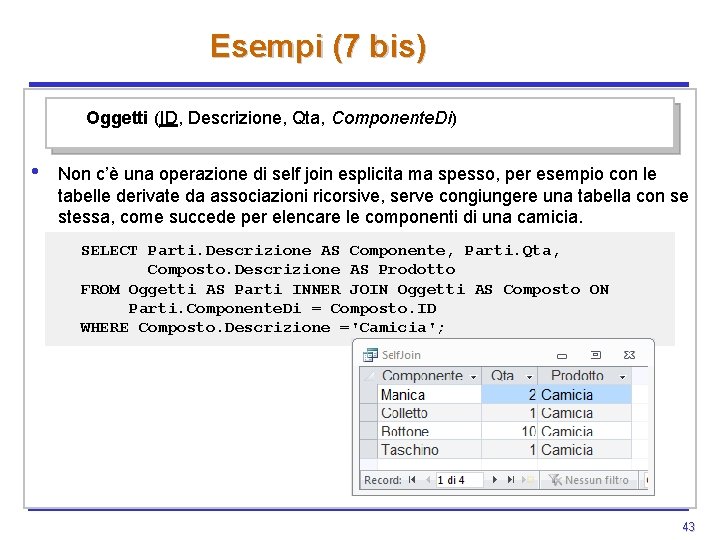Click 'Camicia' in the Taschino row
The image size is (720, 540).
point(585,450)
